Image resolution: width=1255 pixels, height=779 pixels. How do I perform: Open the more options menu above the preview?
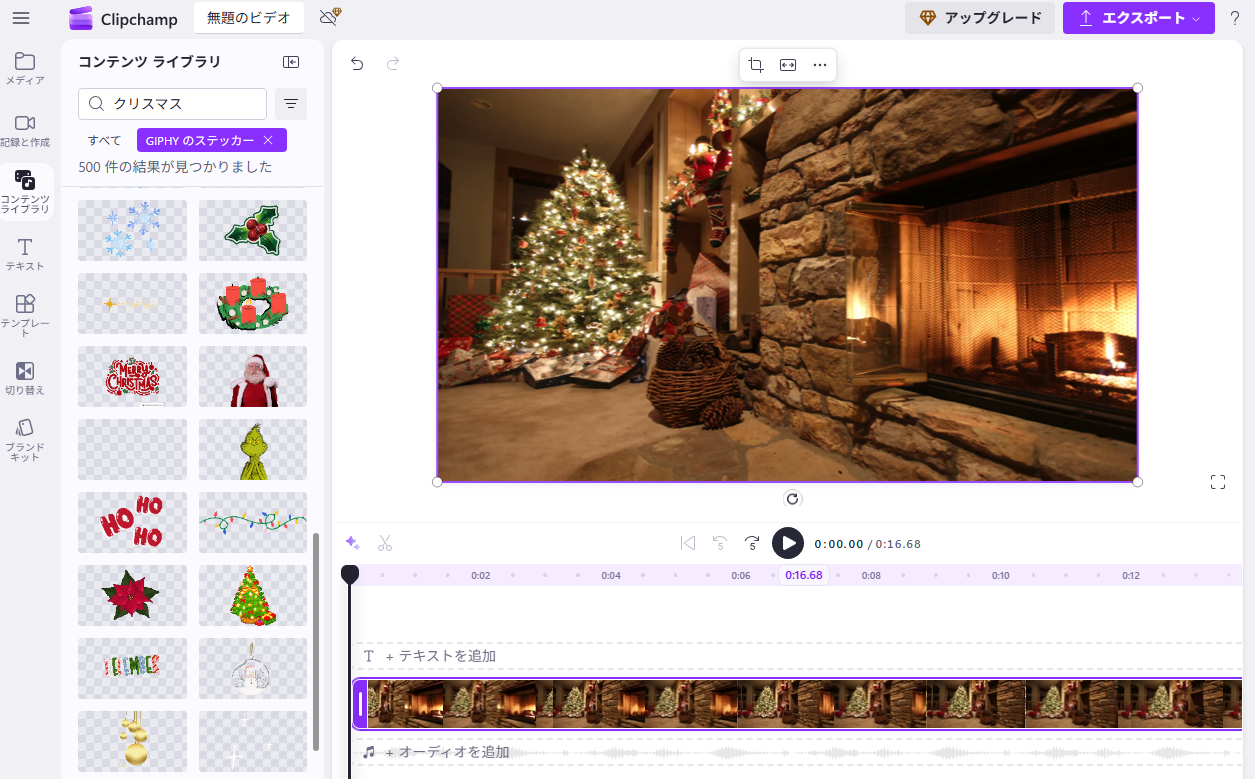coord(820,64)
